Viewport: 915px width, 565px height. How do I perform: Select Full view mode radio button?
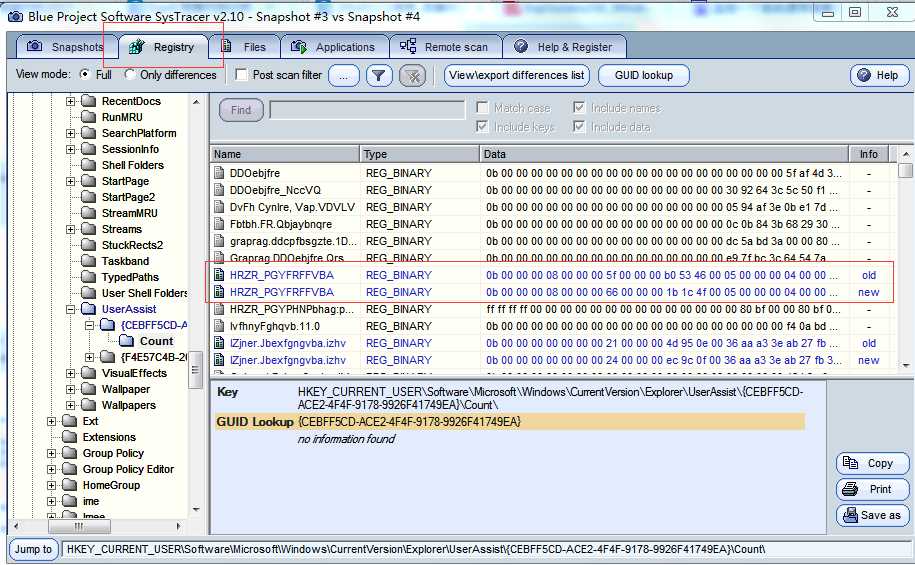[x=85, y=74]
